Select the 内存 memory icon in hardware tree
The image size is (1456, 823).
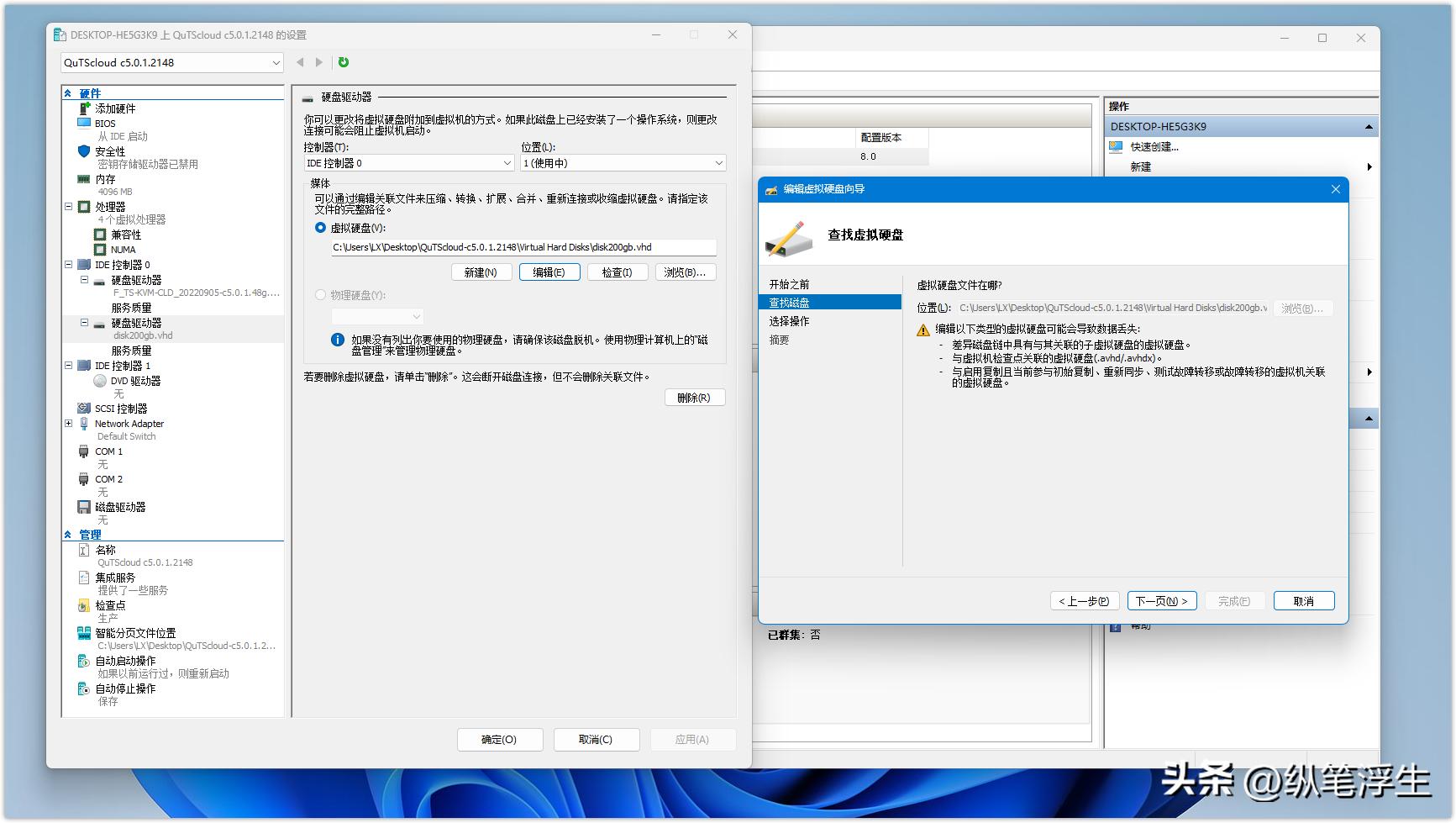(x=83, y=179)
